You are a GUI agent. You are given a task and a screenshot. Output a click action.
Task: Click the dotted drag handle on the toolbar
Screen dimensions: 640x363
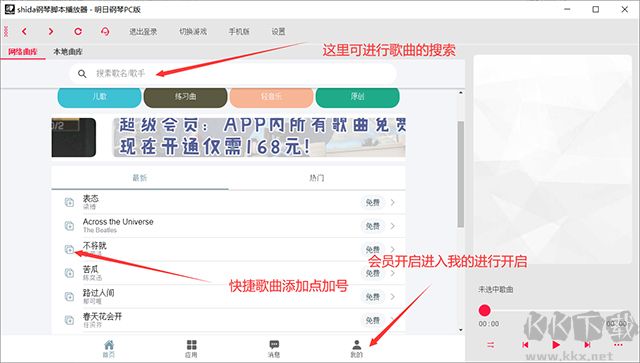point(6,31)
